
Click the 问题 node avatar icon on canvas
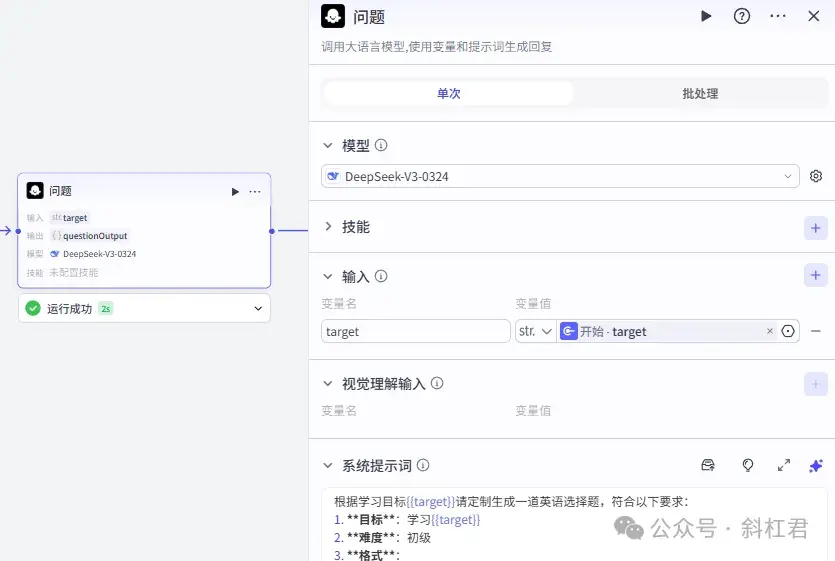pos(35,191)
